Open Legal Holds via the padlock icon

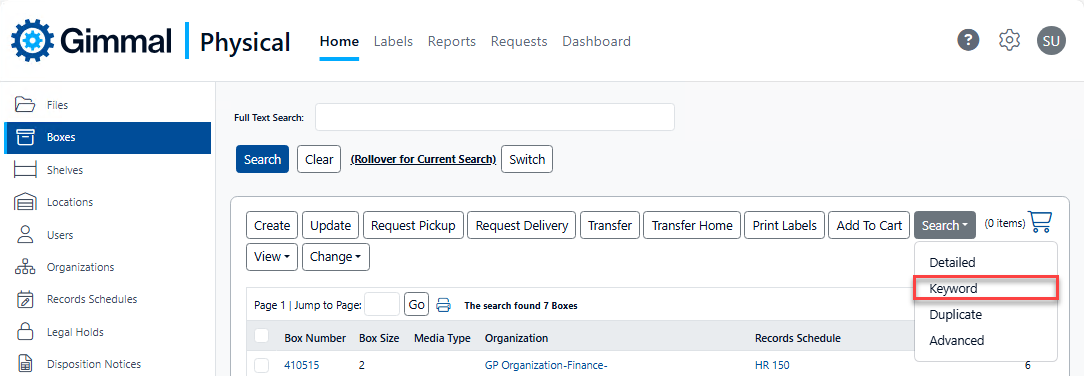coord(26,332)
